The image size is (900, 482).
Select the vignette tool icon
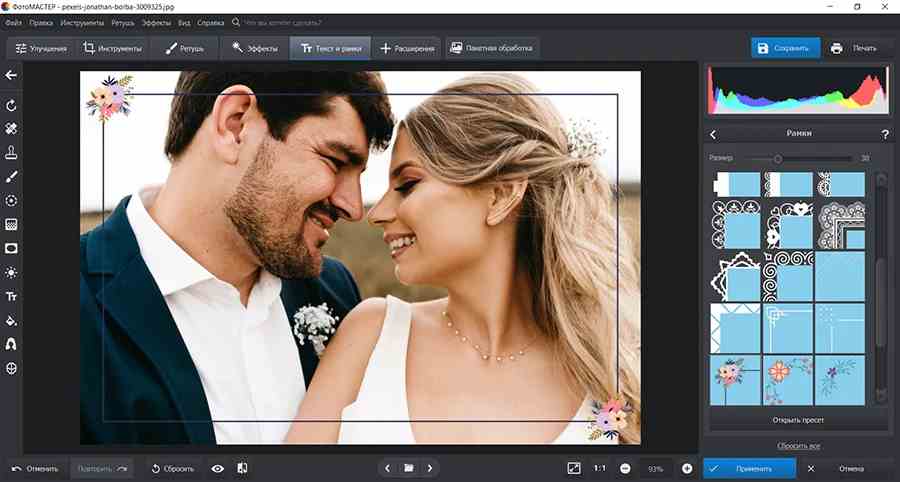pos(12,248)
